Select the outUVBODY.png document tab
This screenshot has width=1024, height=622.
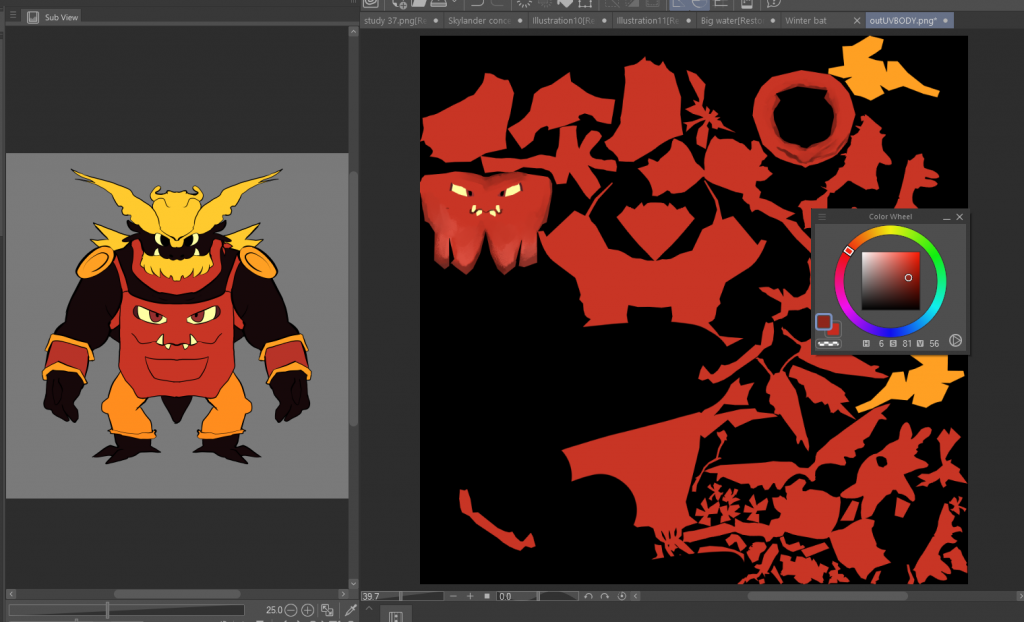(x=909, y=20)
